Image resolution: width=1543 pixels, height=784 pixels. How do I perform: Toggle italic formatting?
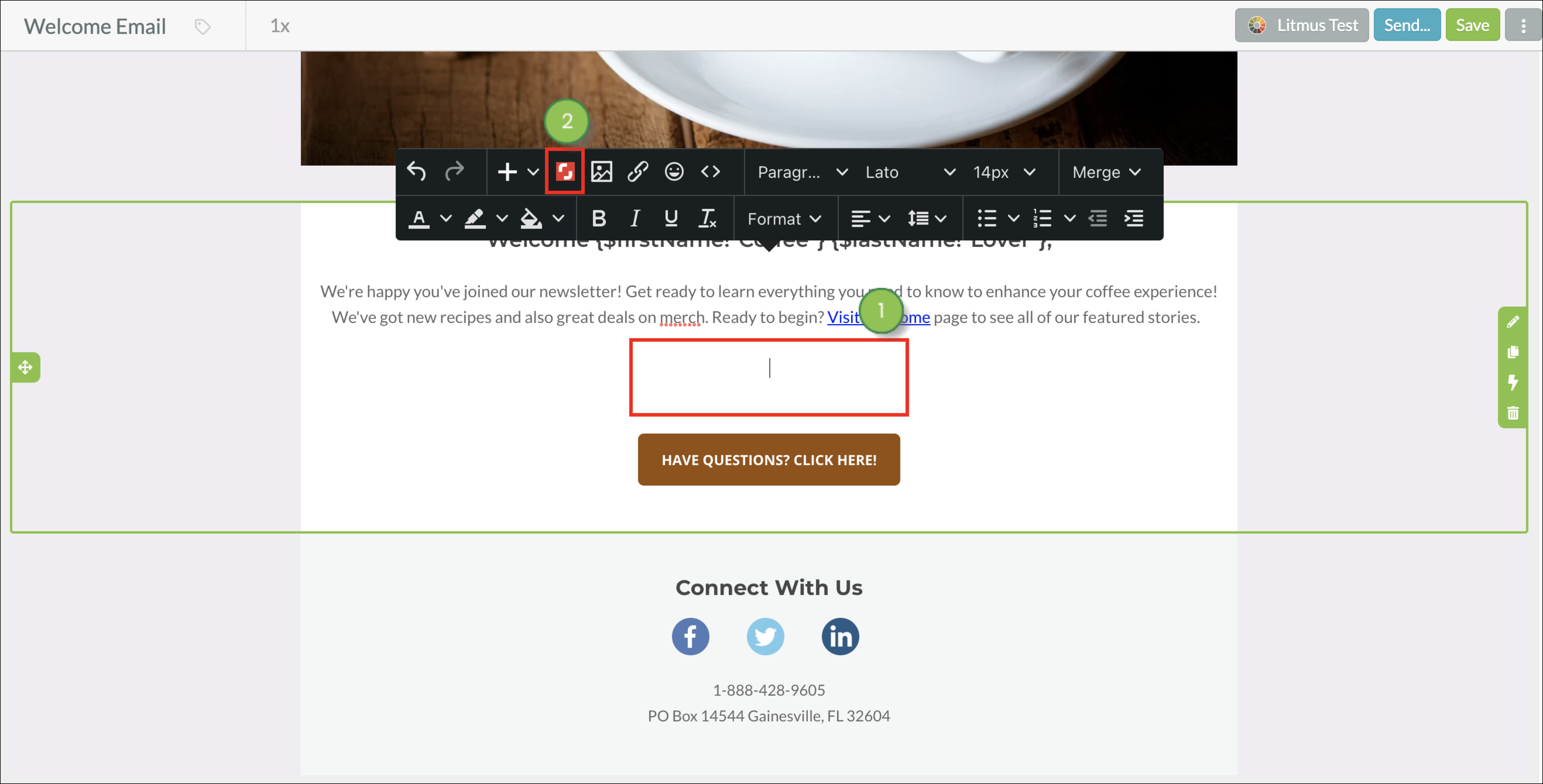pyautogui.click(x=635, y=219)
